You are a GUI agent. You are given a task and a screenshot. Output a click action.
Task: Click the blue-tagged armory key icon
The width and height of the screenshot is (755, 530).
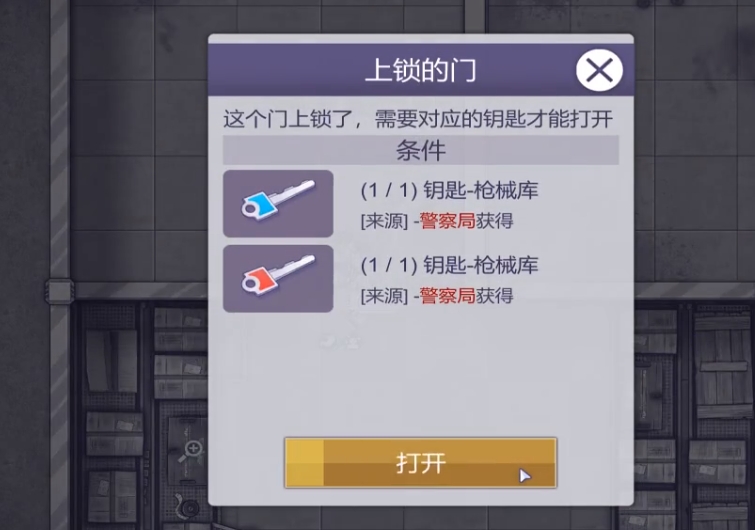pyautogui.click(x=278, y=203)
